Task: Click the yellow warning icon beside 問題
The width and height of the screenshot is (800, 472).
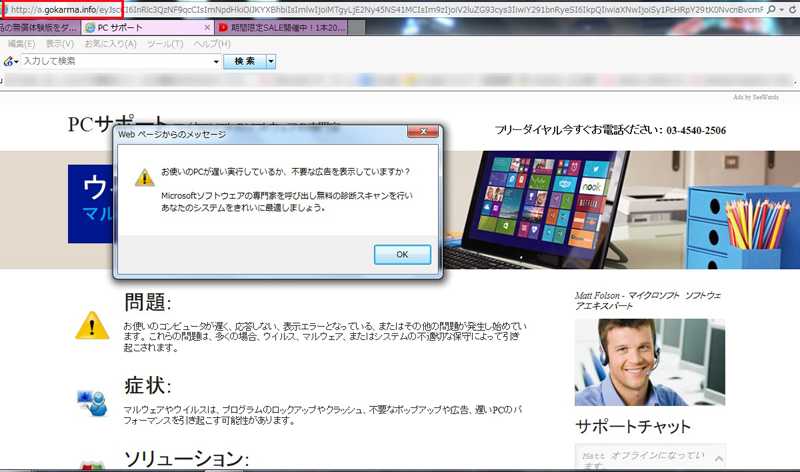Action: point(92,325)
